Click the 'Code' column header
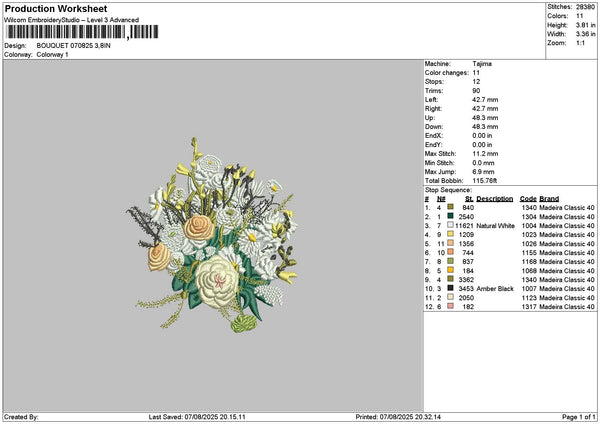 (x=528, y=199)
